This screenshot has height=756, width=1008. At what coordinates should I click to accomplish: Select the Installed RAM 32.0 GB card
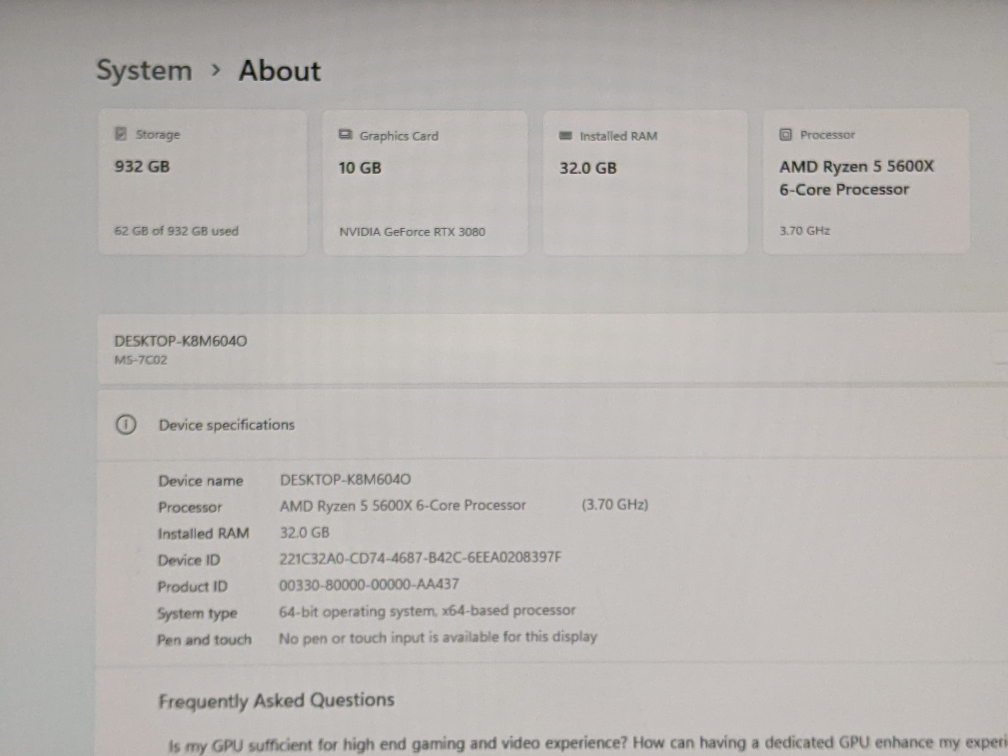point(645,184)
